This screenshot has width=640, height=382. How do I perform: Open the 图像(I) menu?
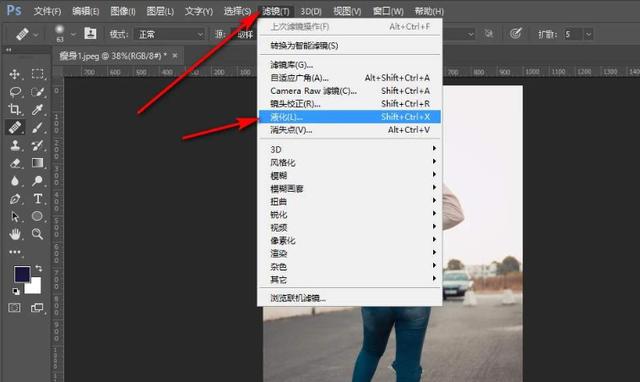(x=123, y=11)
